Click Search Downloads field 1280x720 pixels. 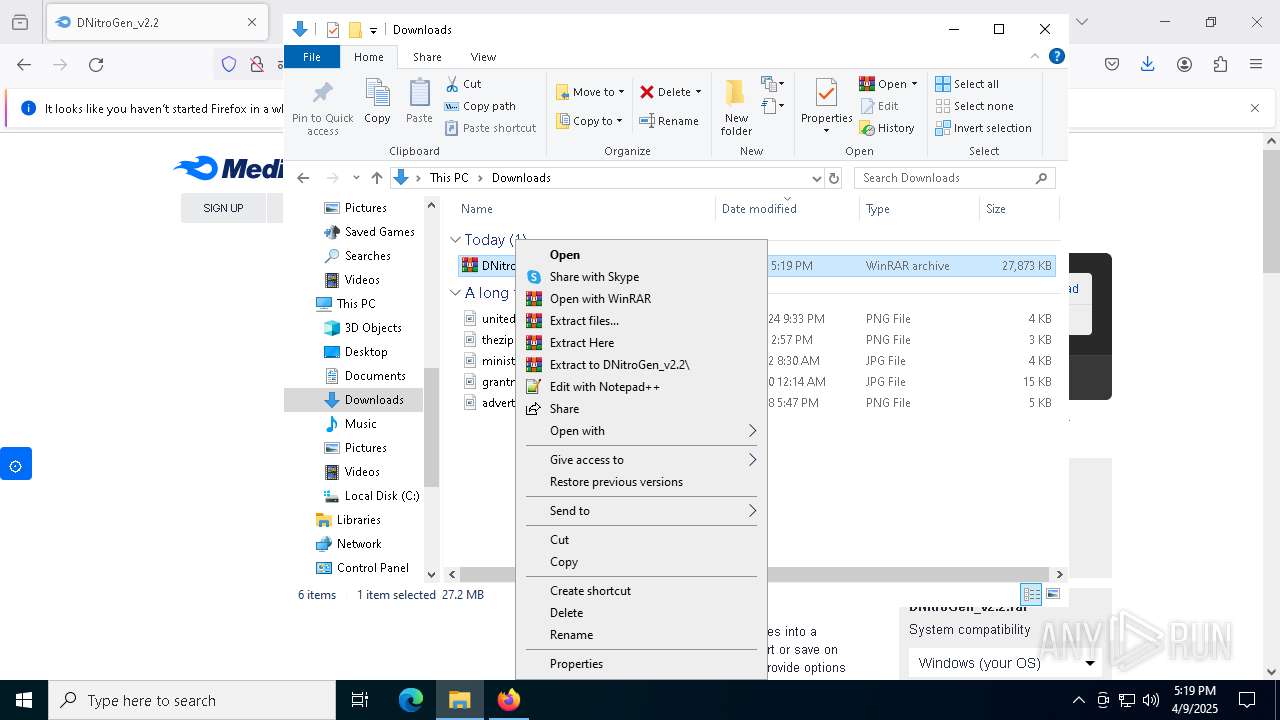click(955, 178)
